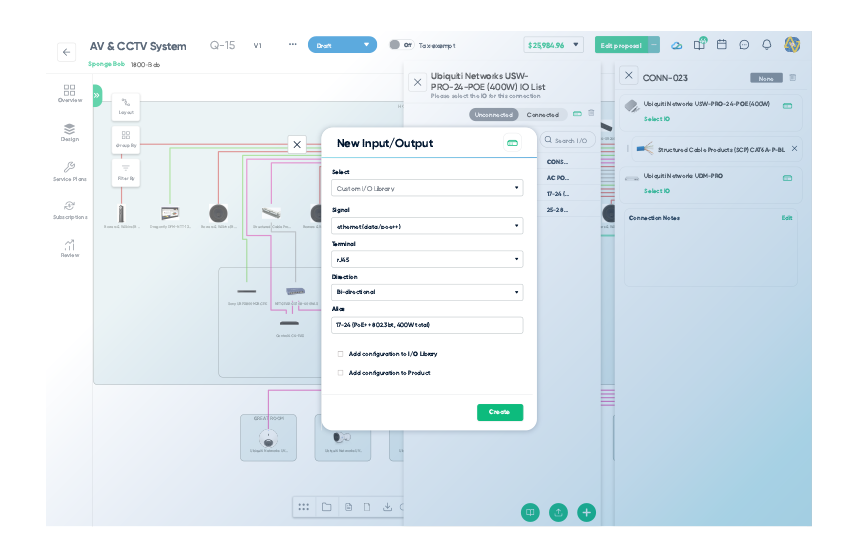Expand the Terminal dropdown showing rj45
850x550 pixels.
click(427, 259)
